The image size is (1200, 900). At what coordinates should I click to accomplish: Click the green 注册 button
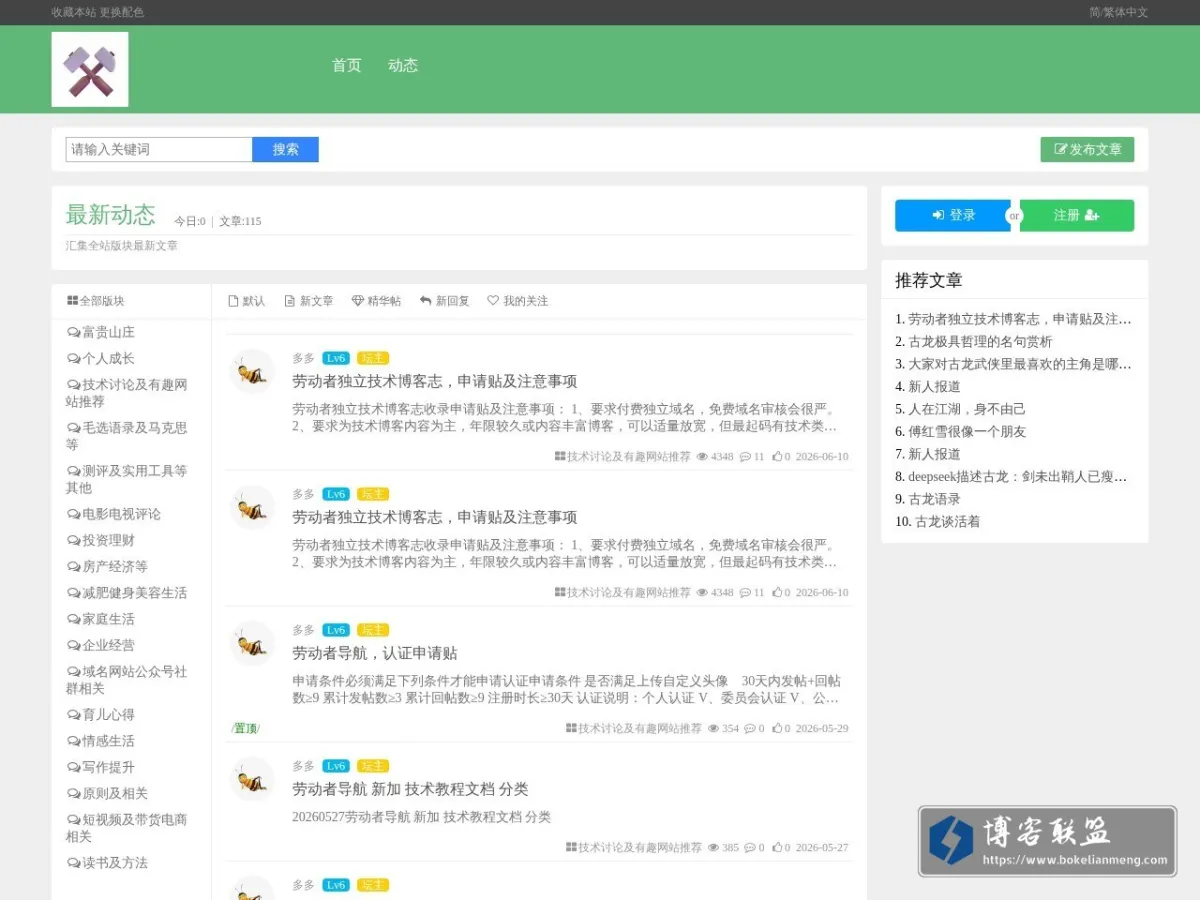1077,215
